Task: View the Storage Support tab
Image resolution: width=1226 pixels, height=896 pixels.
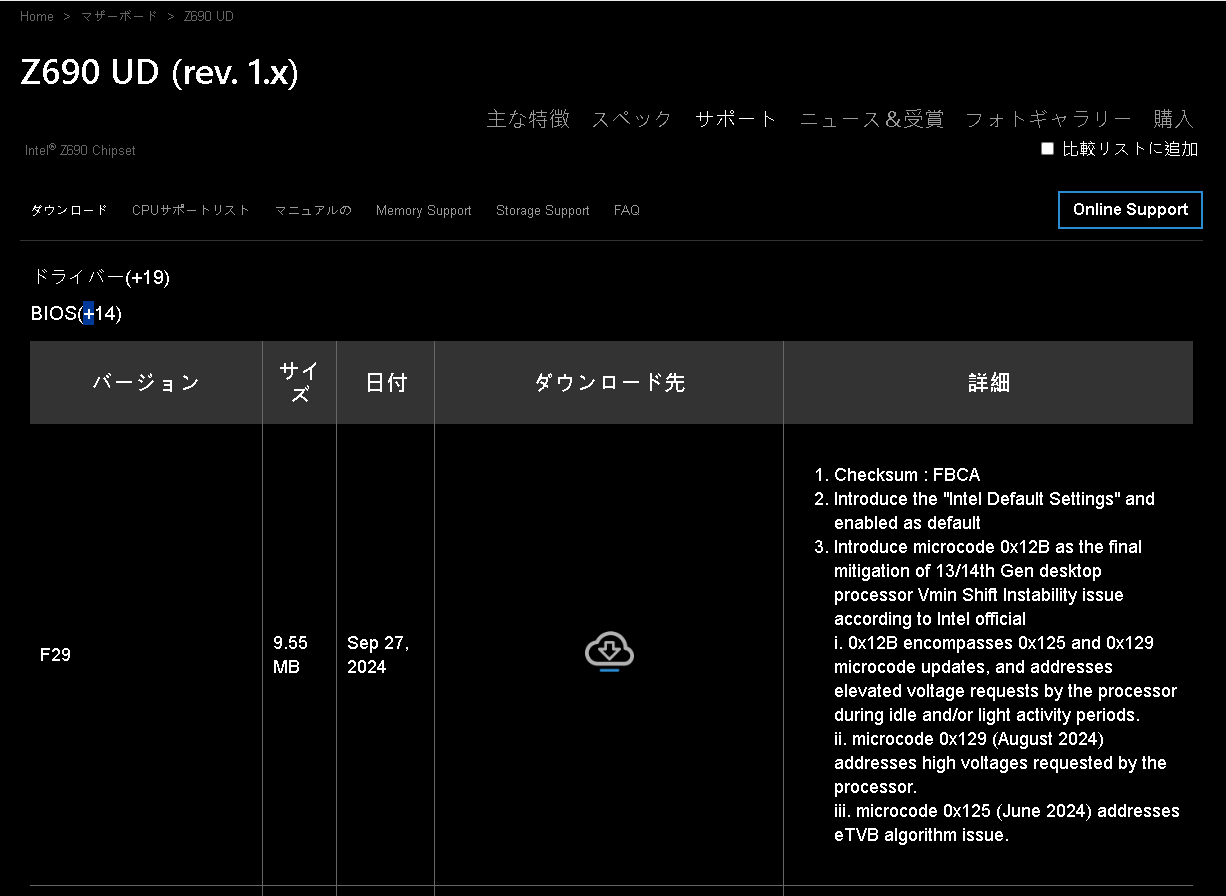Action: [x=542, y=210]
